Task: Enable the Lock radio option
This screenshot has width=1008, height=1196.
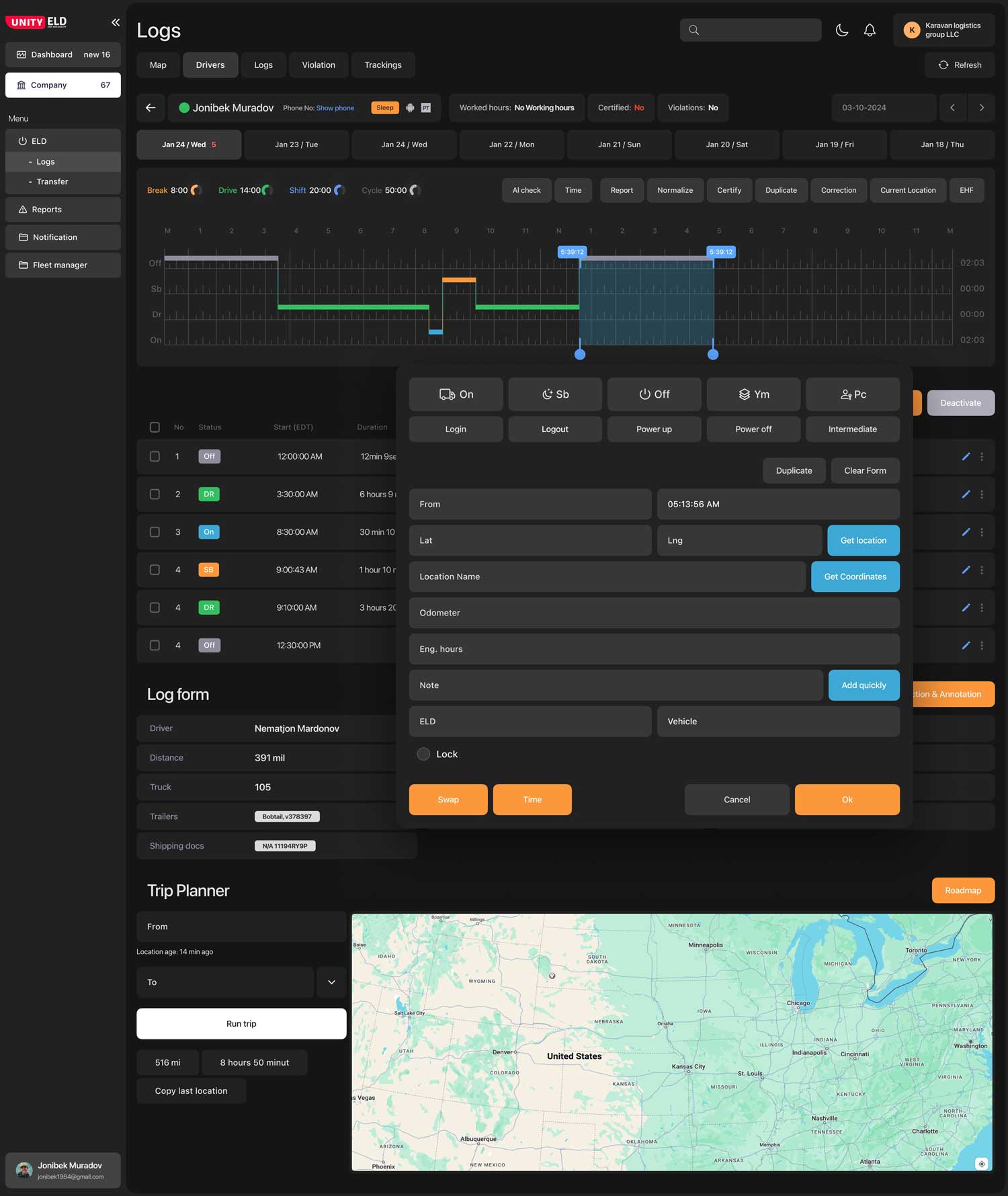Action: [423, 754]
